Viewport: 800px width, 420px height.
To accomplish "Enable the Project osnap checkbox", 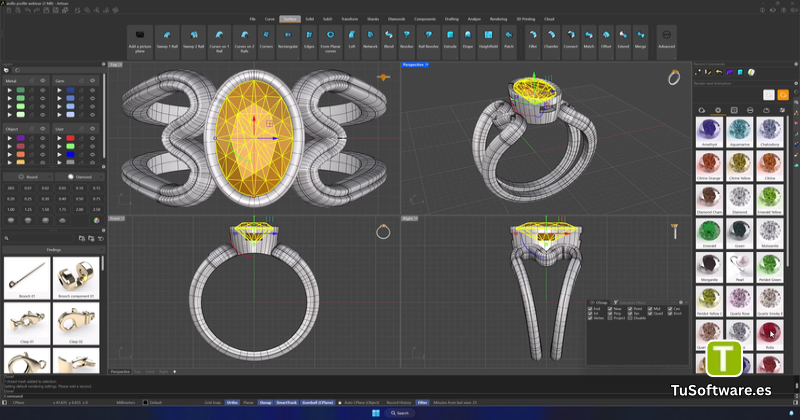I will (610, 318).
